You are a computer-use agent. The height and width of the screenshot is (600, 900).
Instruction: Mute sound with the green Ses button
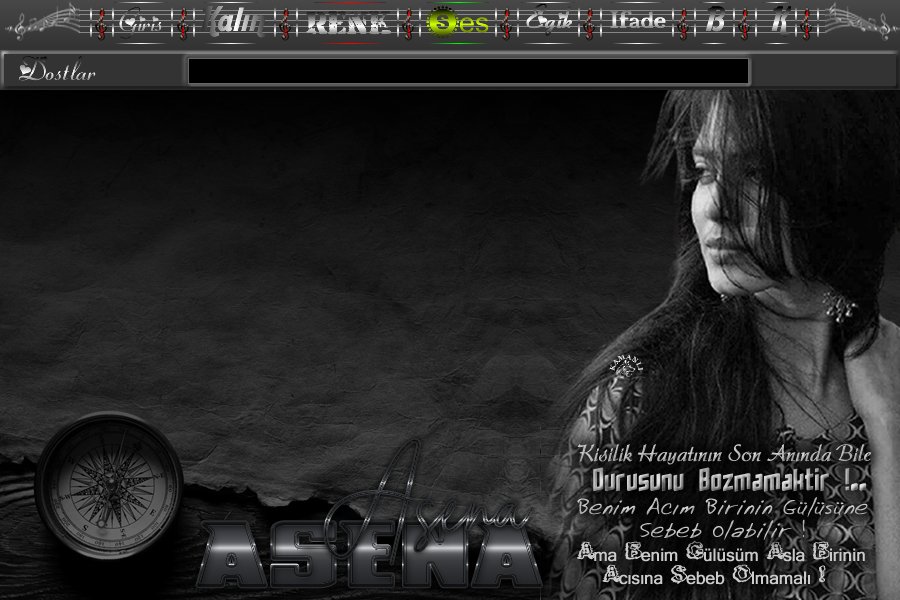point(457,23)
